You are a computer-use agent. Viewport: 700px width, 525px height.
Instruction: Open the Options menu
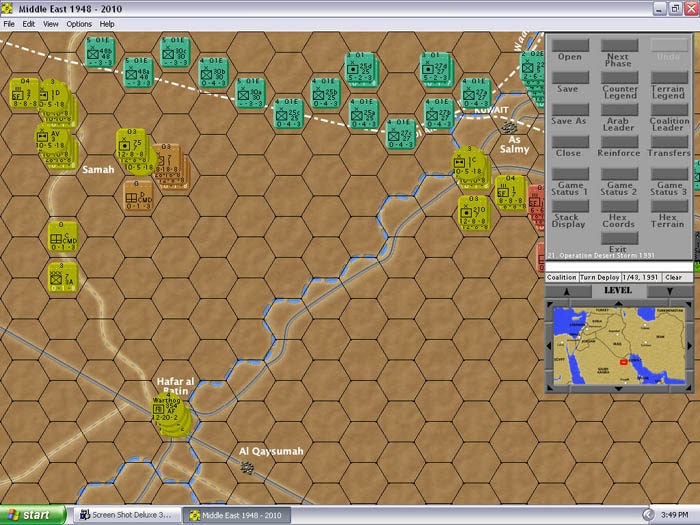pos(79,24)
